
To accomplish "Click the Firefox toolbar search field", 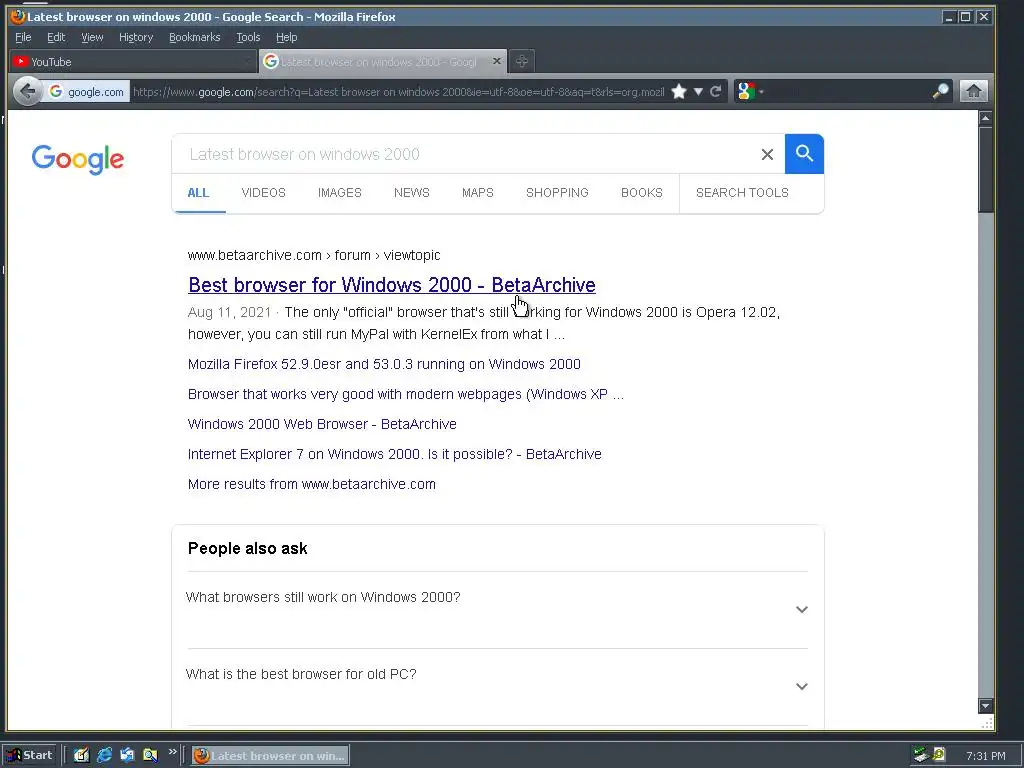I will click(848, 91).
